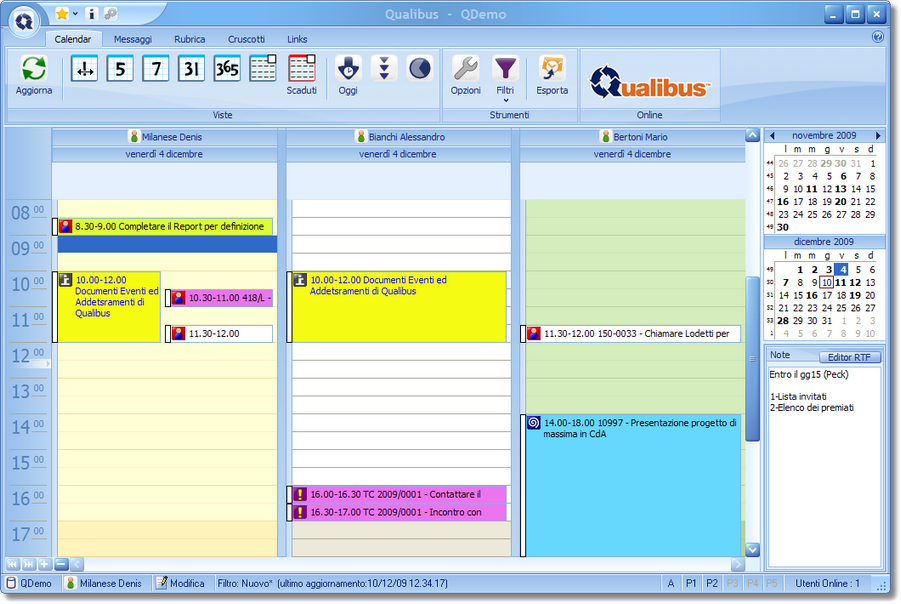
Task: Open the quick access star dropdown arrow
Action: (x=75, y=14)
